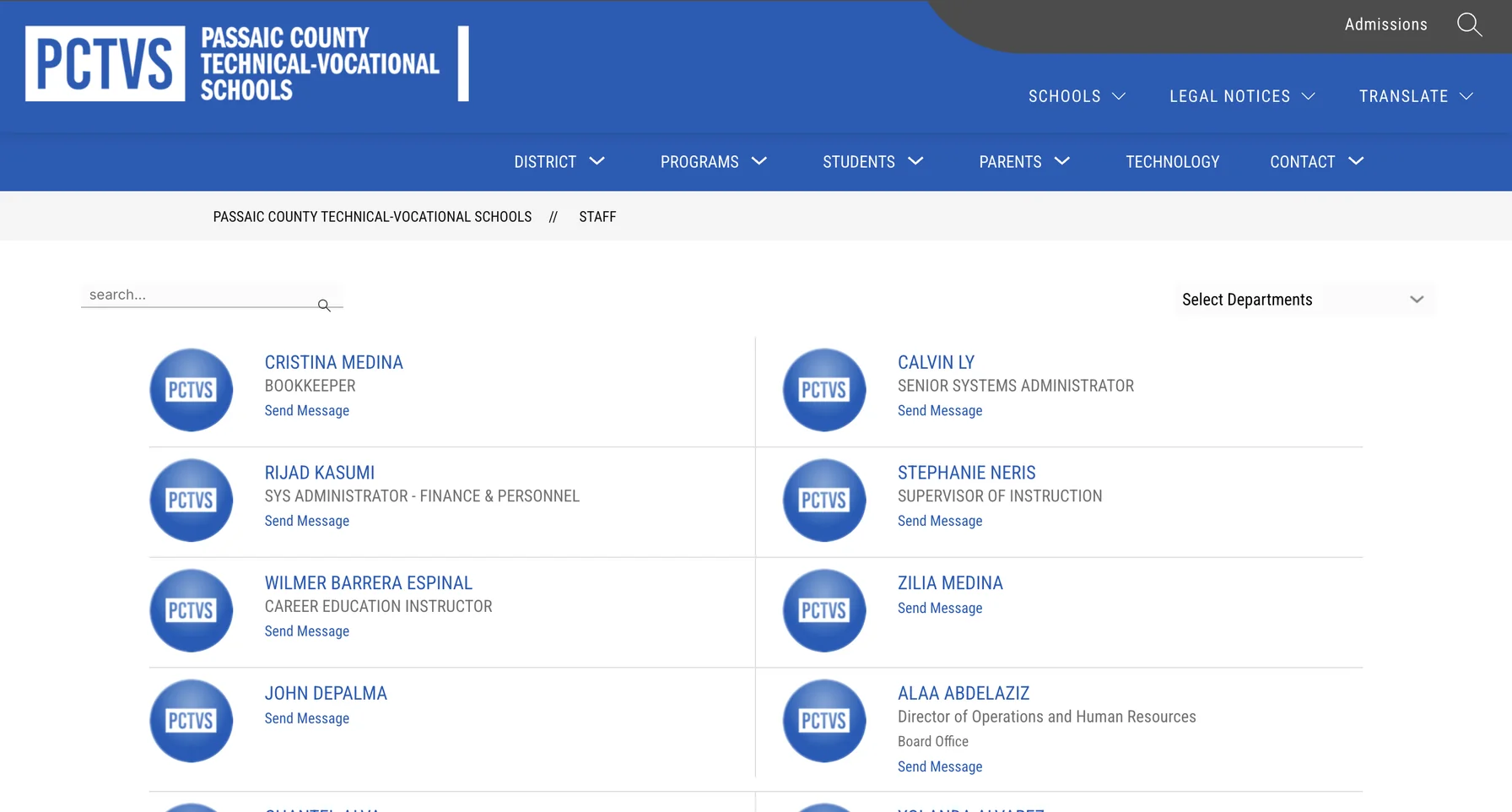Expand the Schools dropdown menu

[1077, 96]
